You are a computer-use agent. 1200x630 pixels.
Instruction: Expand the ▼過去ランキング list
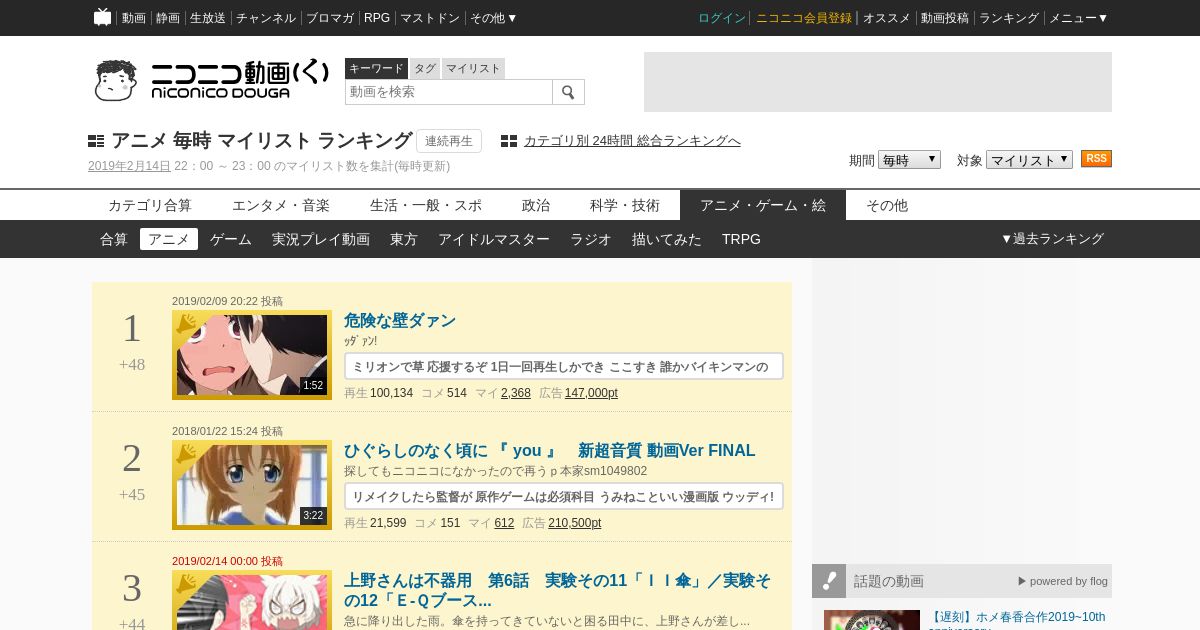point(1052,239)
